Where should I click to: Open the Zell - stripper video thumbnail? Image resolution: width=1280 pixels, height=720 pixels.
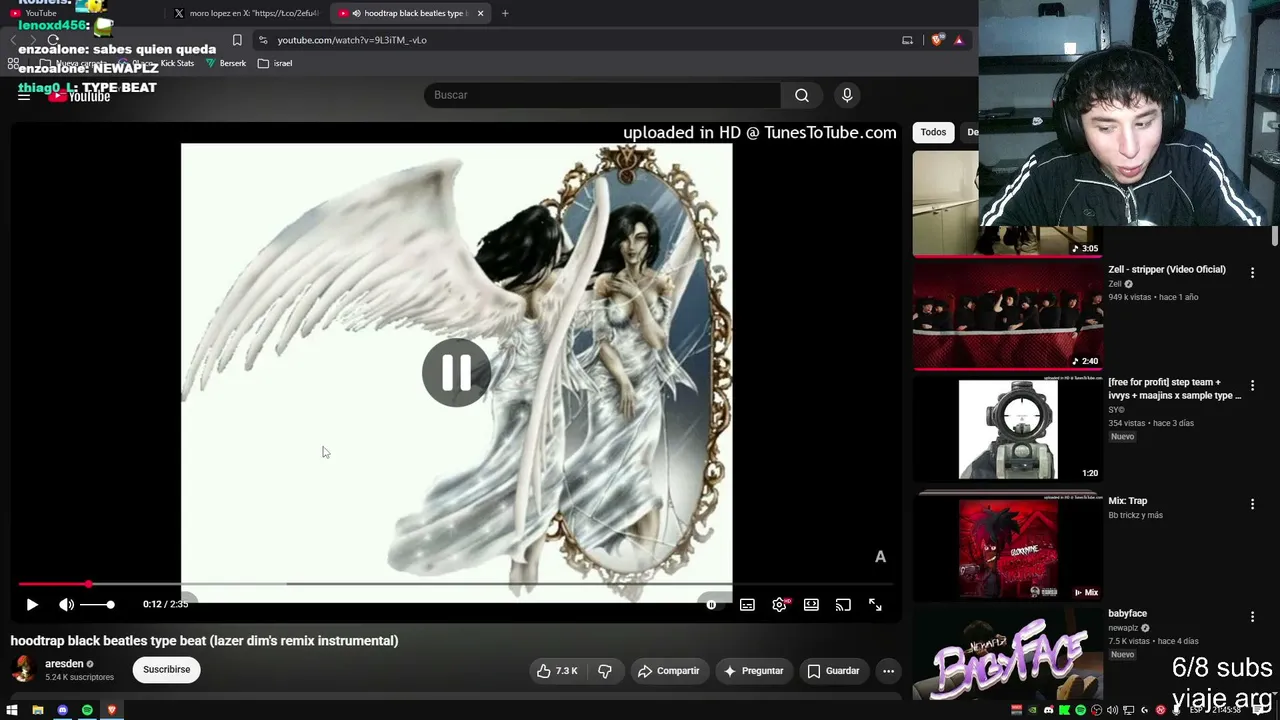1008,316
